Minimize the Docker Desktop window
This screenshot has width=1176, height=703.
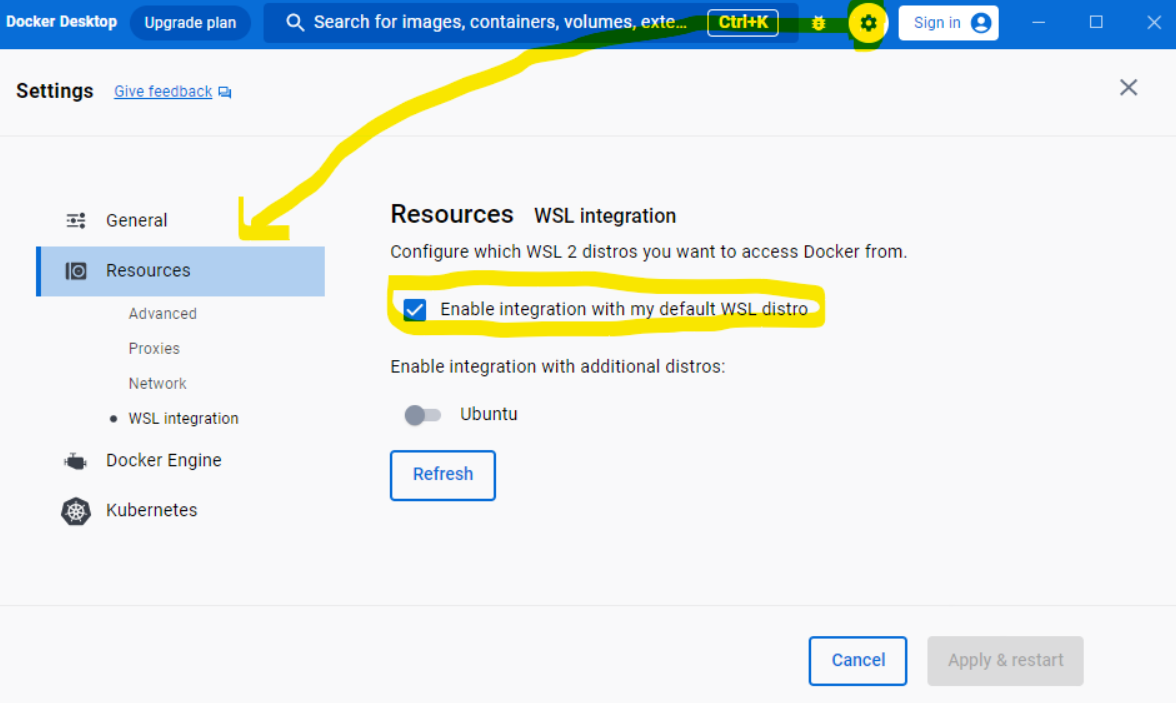click(x=1038, y=23)
